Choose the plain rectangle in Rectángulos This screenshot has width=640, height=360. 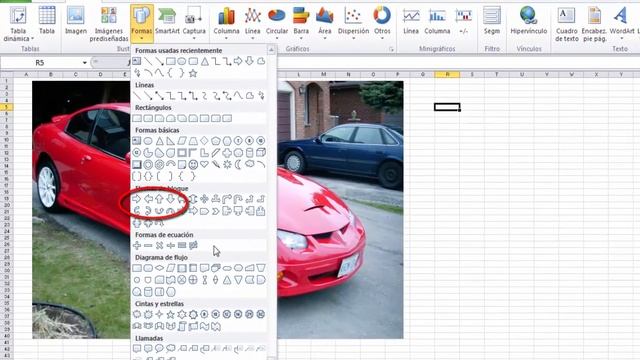137,118
